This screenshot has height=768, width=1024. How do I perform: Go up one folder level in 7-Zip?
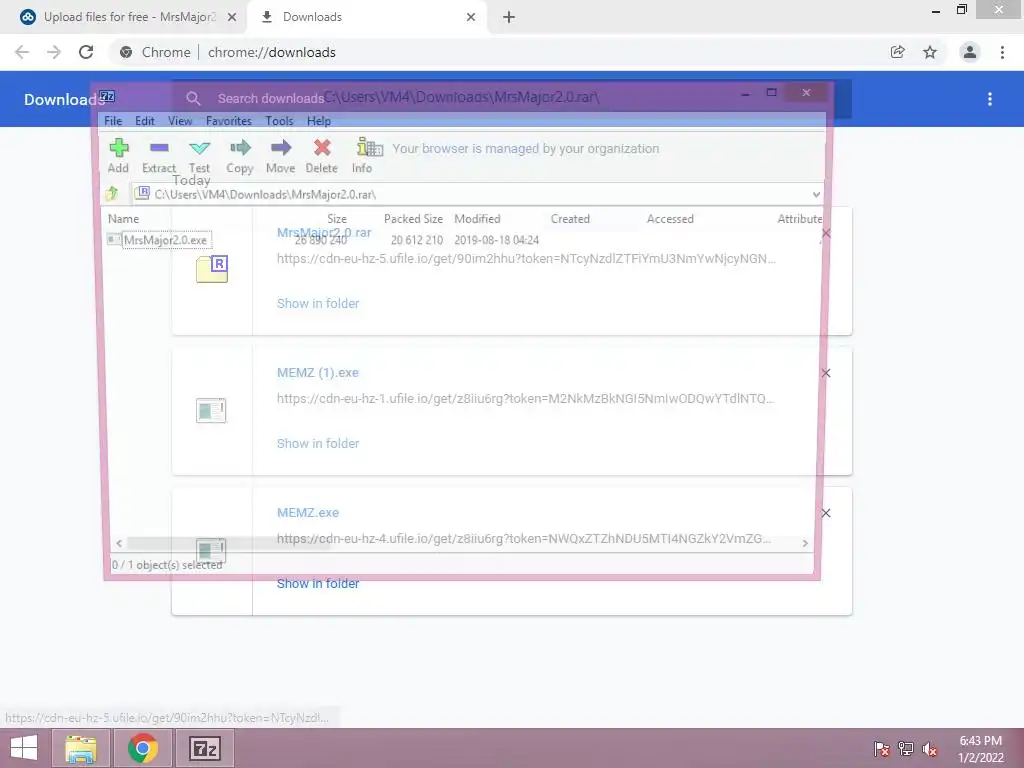click(112, 194)
